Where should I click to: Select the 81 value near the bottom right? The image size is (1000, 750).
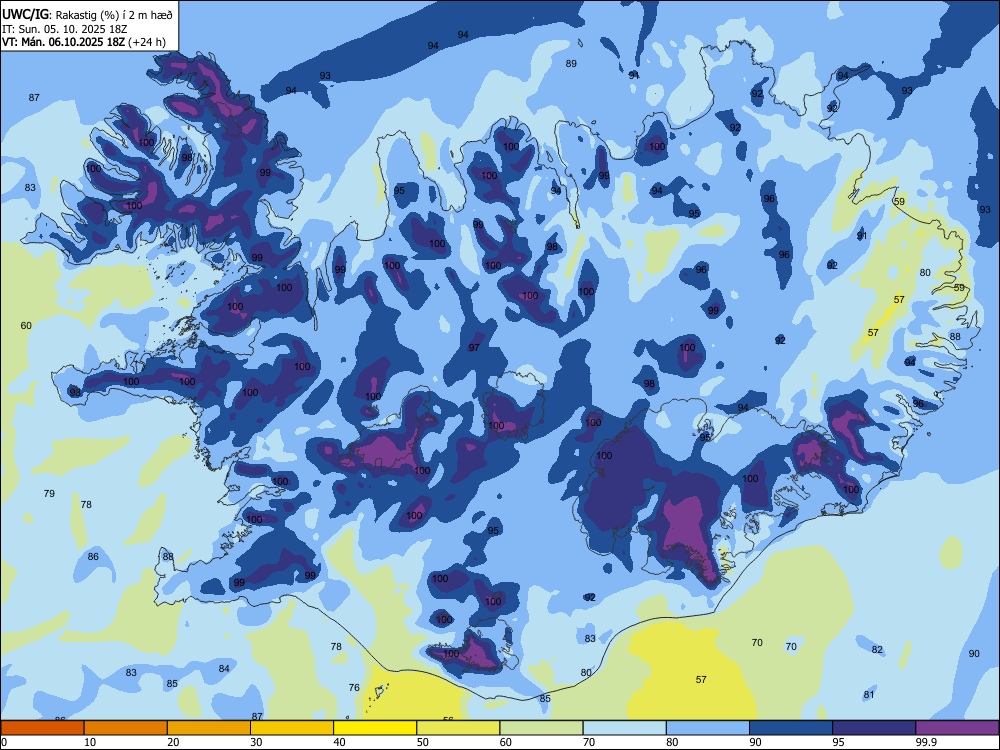tap(869, 695)
